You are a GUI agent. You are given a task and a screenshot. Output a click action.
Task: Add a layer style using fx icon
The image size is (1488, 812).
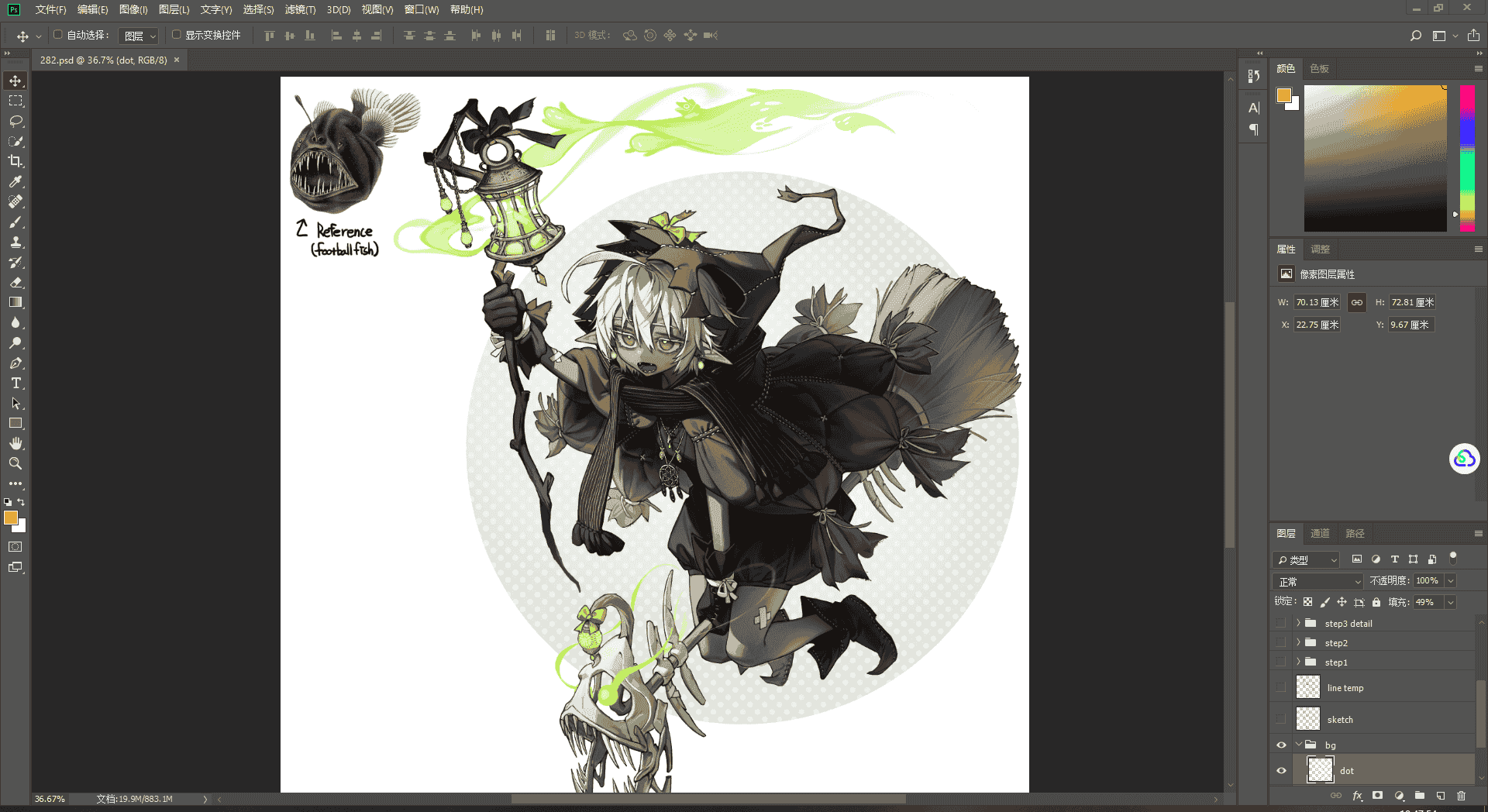tap(1357, 796)
